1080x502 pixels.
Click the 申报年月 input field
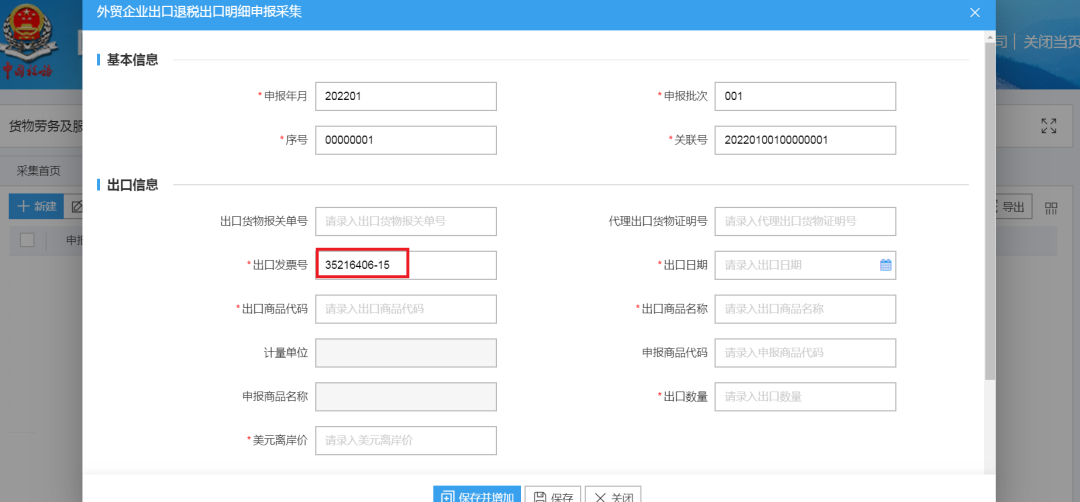406,96
